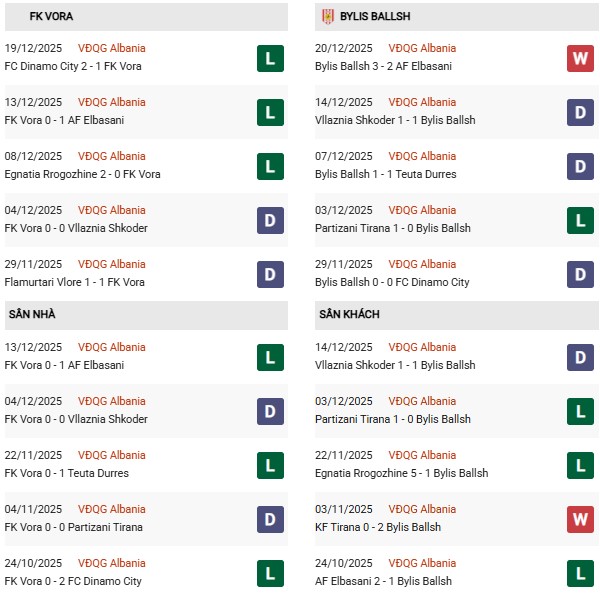Click the D badge for Bylis Ballsh 0 - 0 FC Dinamo City
The image size is (600, 593).
(580, 274)
